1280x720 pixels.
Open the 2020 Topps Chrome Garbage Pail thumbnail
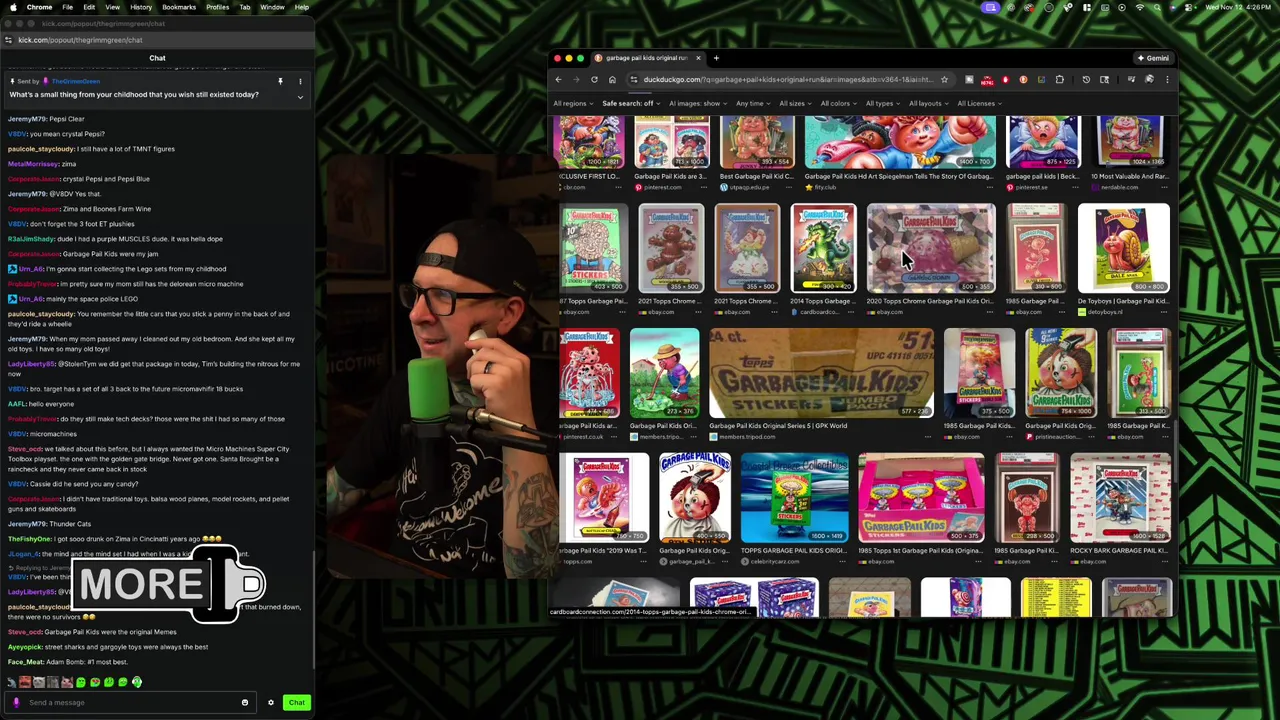(x=931, y=248)
